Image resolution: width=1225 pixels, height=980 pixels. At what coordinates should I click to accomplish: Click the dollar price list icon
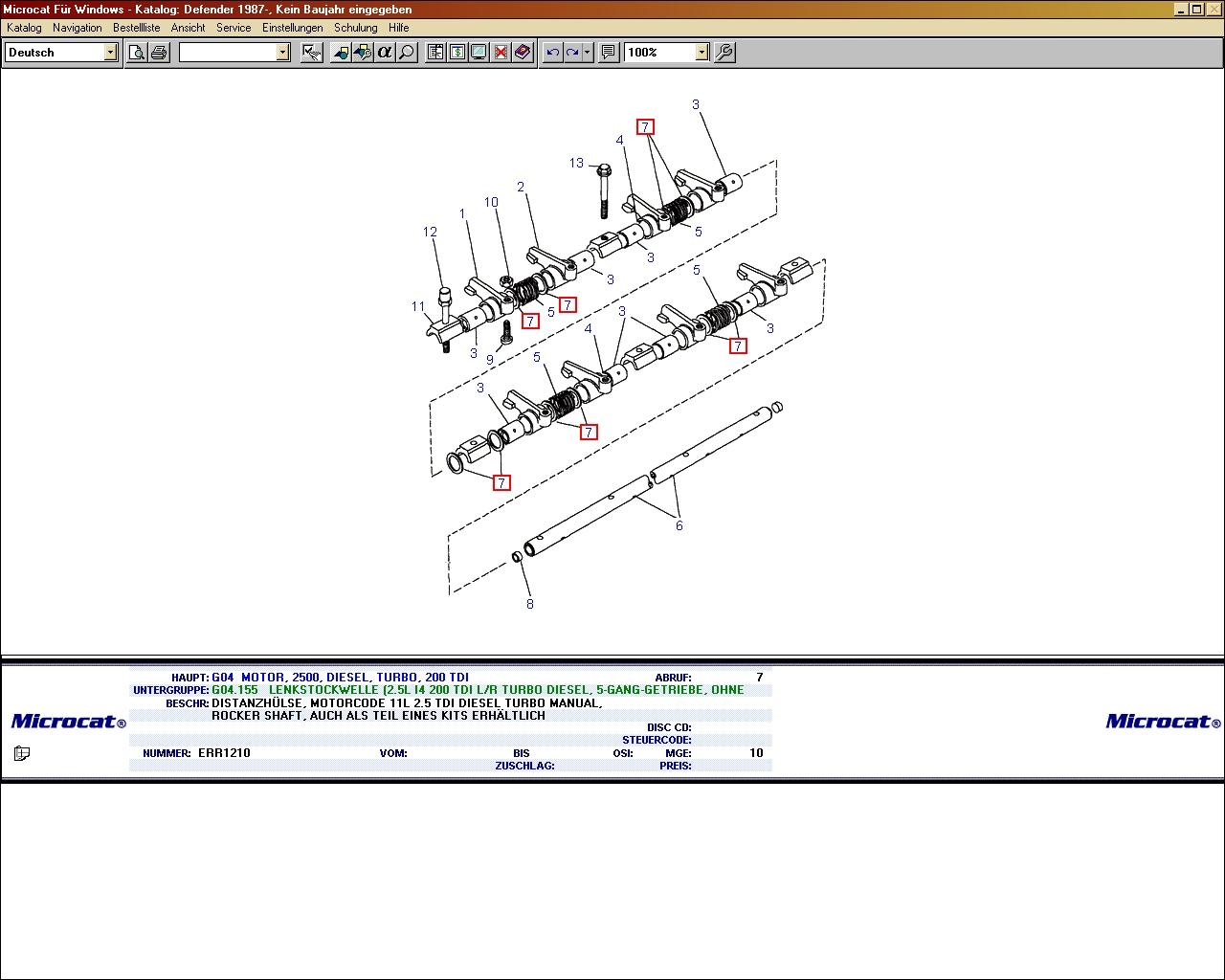tap(457, 52)
